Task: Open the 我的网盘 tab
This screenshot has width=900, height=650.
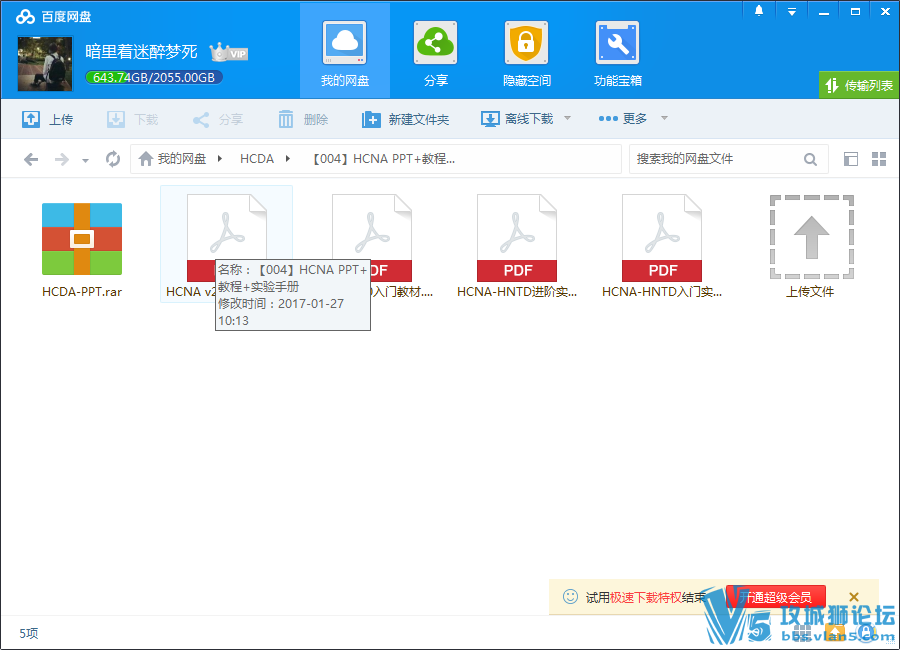Action: [344, 53]
